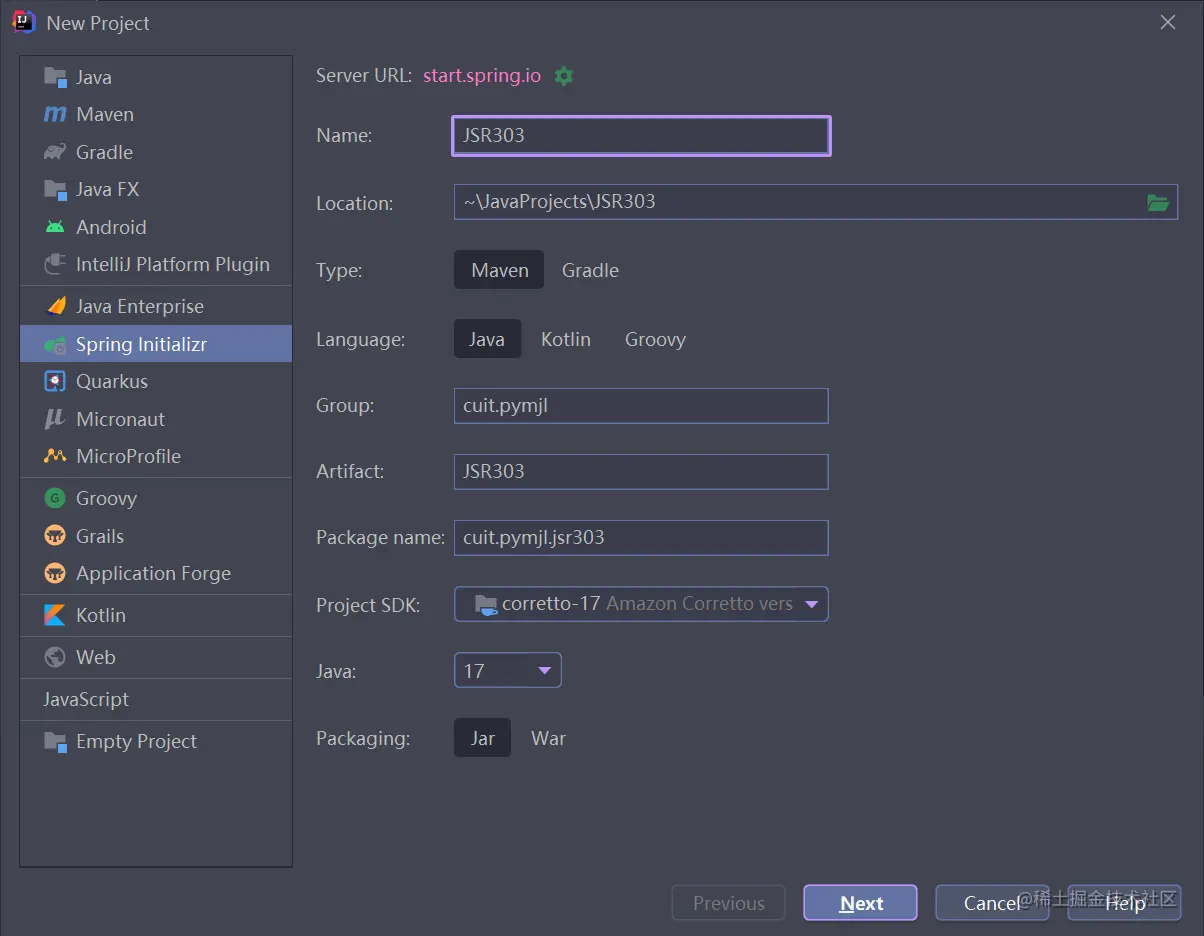The width and height of the screenshot is (1204, 936).
Task: Click the Application Forge icon
Action: [55, 573]
